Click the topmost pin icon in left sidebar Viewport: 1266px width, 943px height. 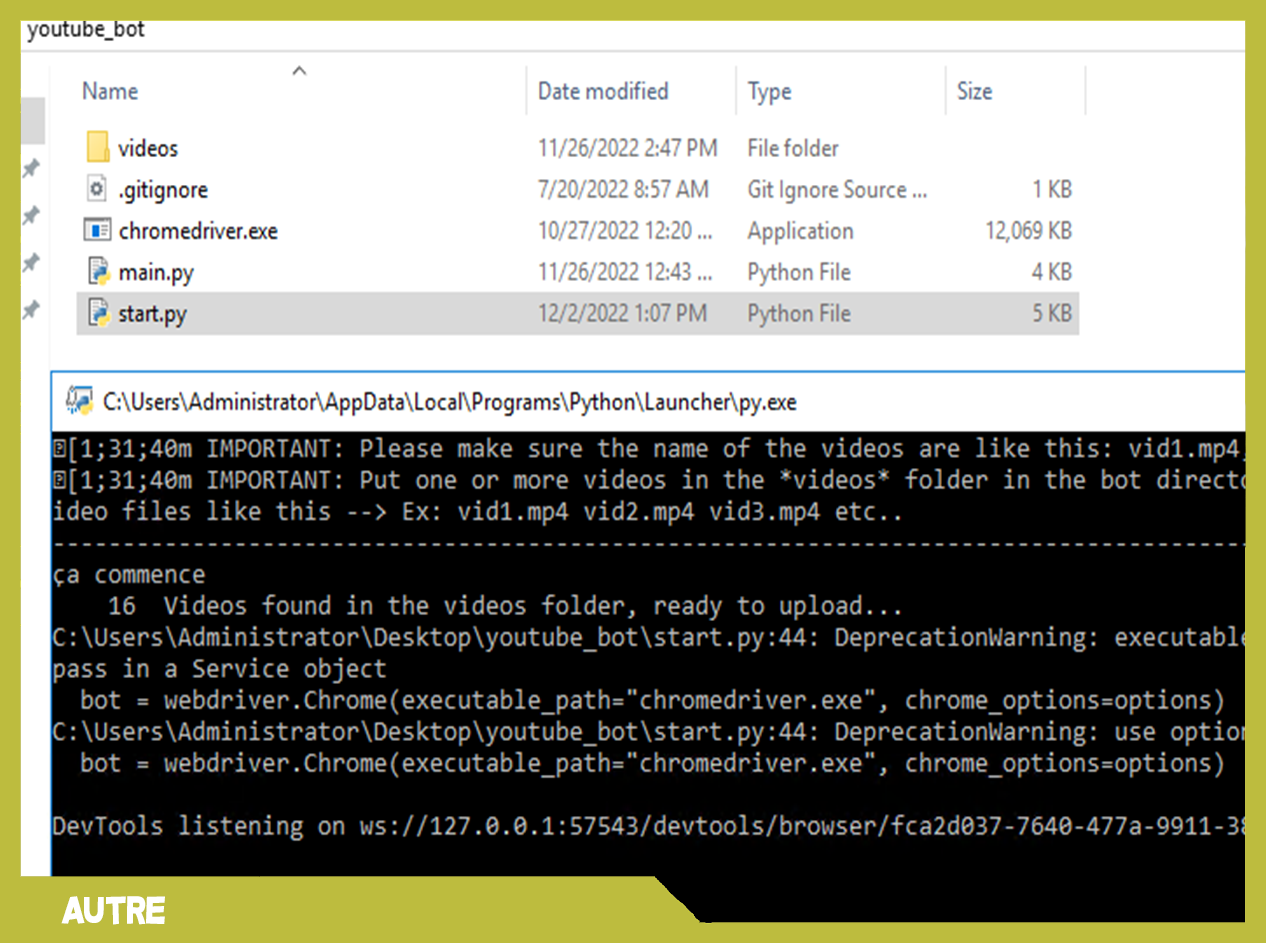click(x=32, y=168)
